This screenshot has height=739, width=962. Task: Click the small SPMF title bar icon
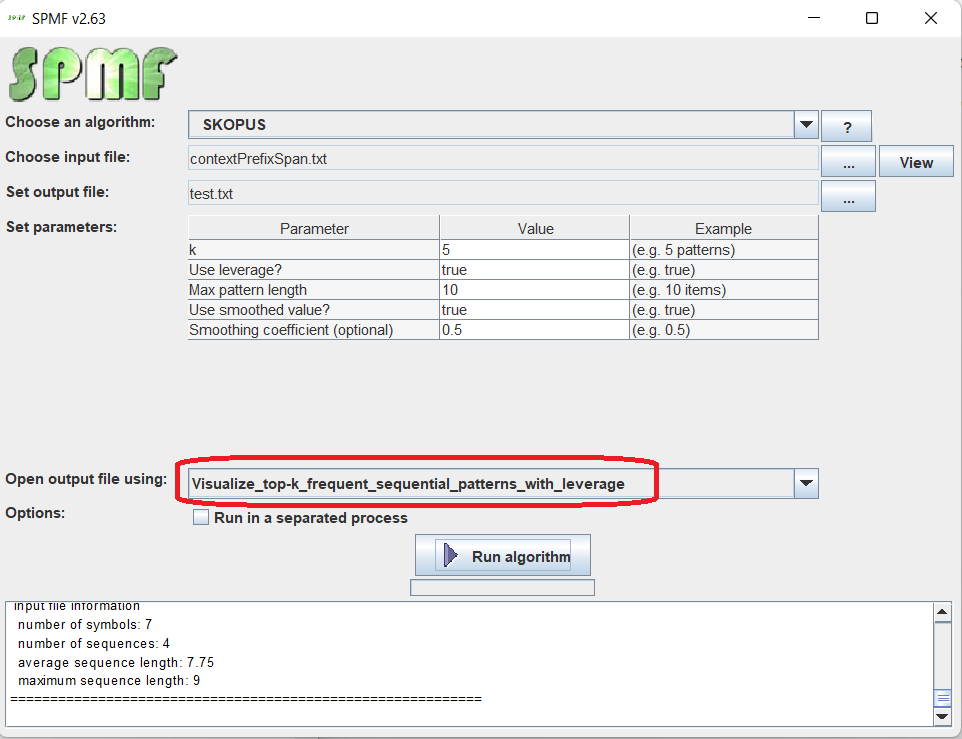tap(17, 18)
